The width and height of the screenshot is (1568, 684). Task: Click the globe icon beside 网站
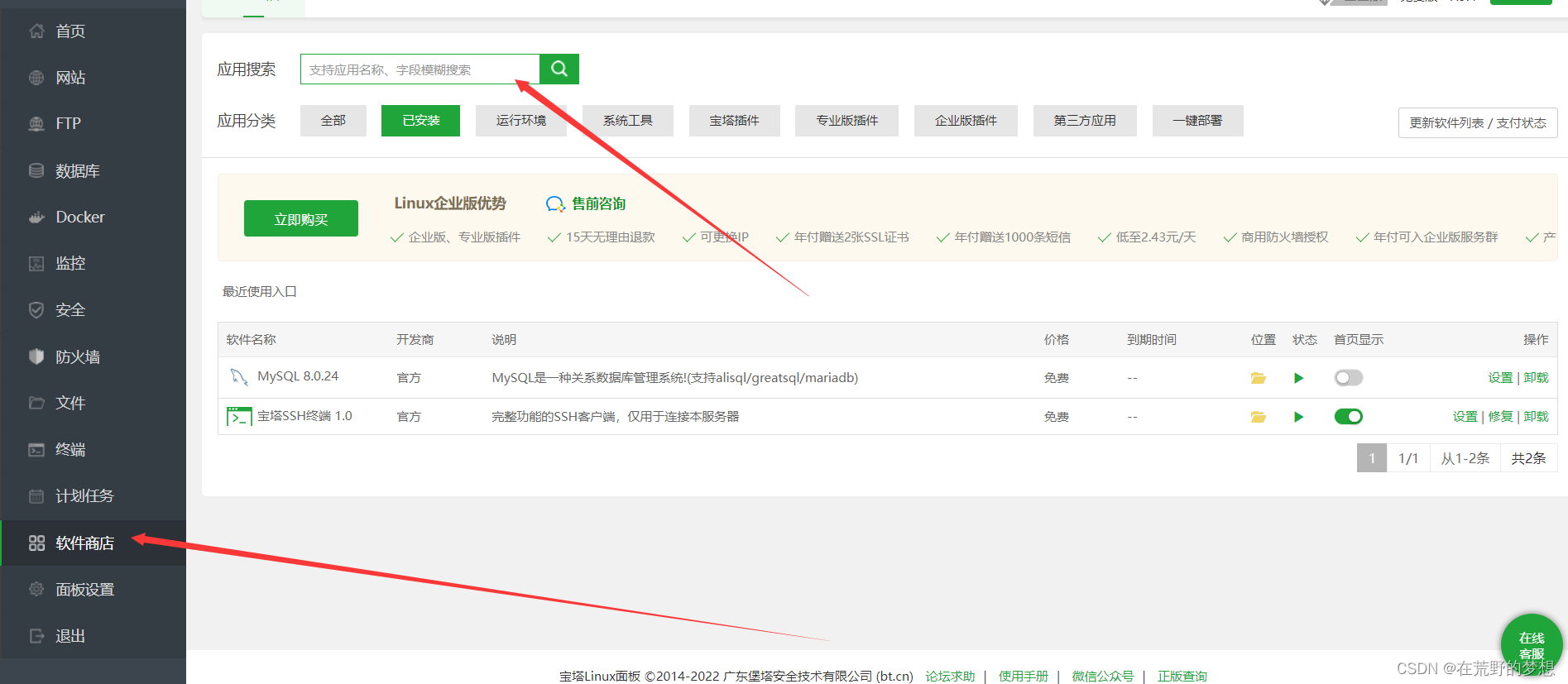[x=36, y=78]
